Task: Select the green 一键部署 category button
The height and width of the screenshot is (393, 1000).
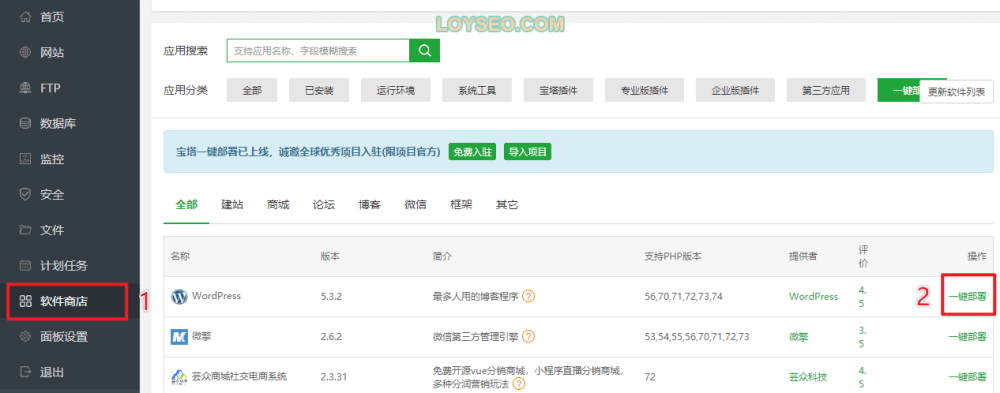Action: click(x=899, y=91)
